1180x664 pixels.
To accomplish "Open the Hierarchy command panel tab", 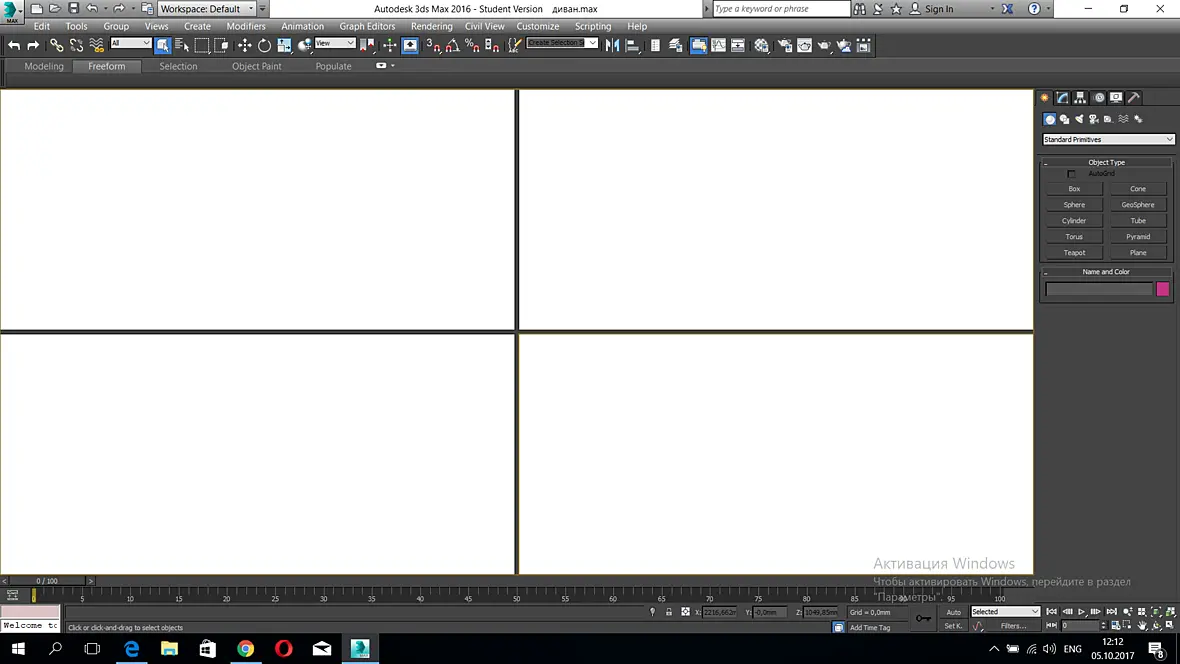I will click(1080, 98).
